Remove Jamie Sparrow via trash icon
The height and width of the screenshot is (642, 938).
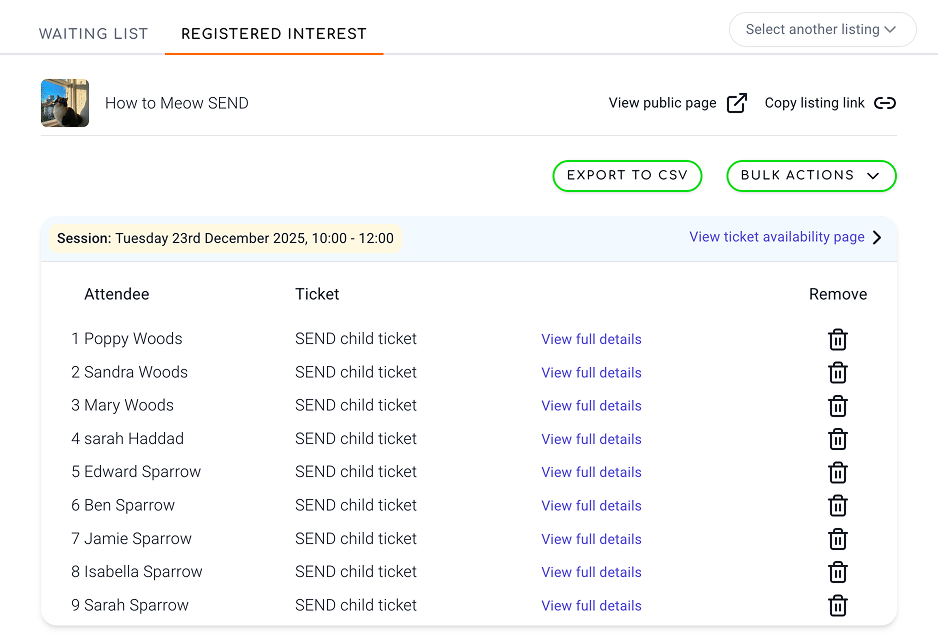838,539
